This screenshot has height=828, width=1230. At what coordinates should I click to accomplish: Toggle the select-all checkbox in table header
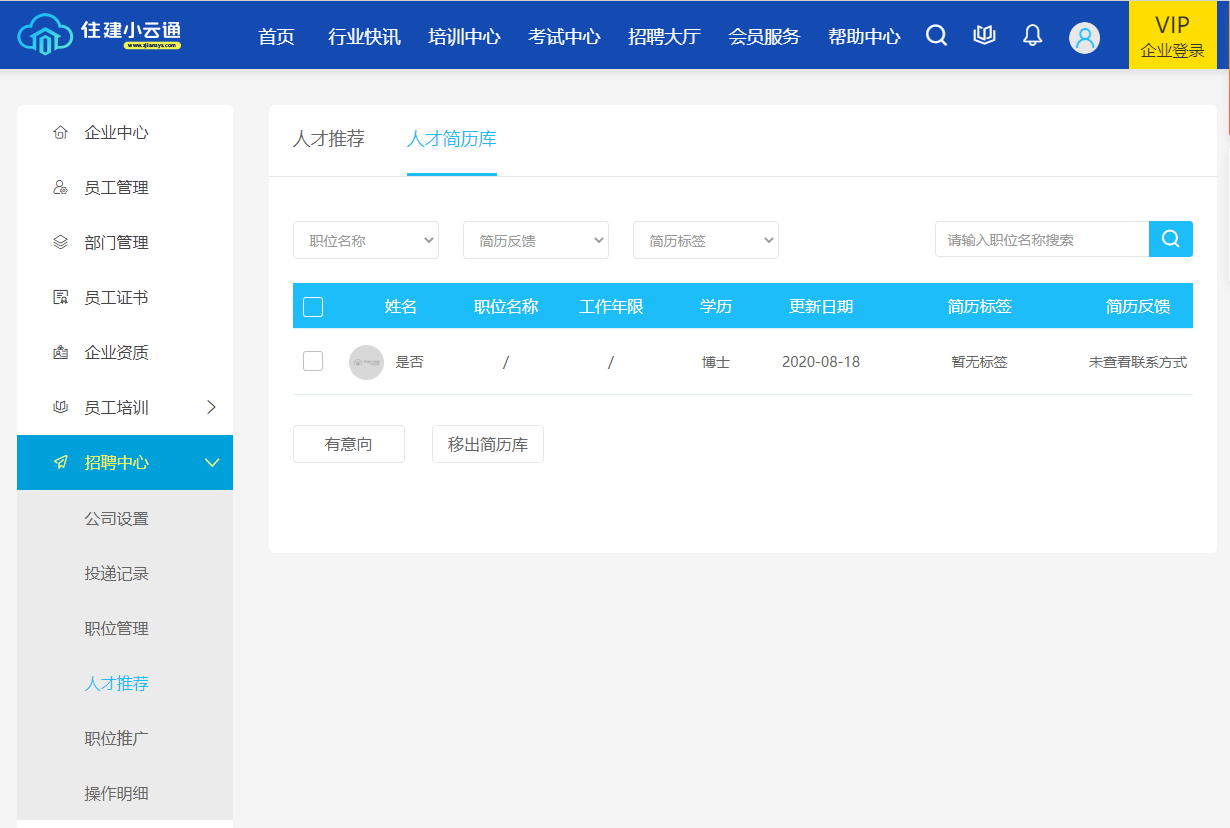(313, 307)
